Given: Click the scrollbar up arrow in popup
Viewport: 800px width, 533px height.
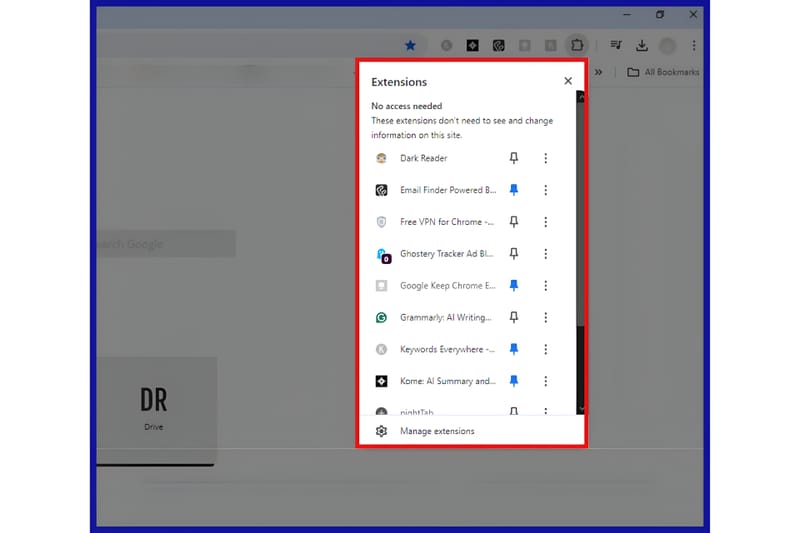Looking at the screenshot, I should (x=580, y=97).
